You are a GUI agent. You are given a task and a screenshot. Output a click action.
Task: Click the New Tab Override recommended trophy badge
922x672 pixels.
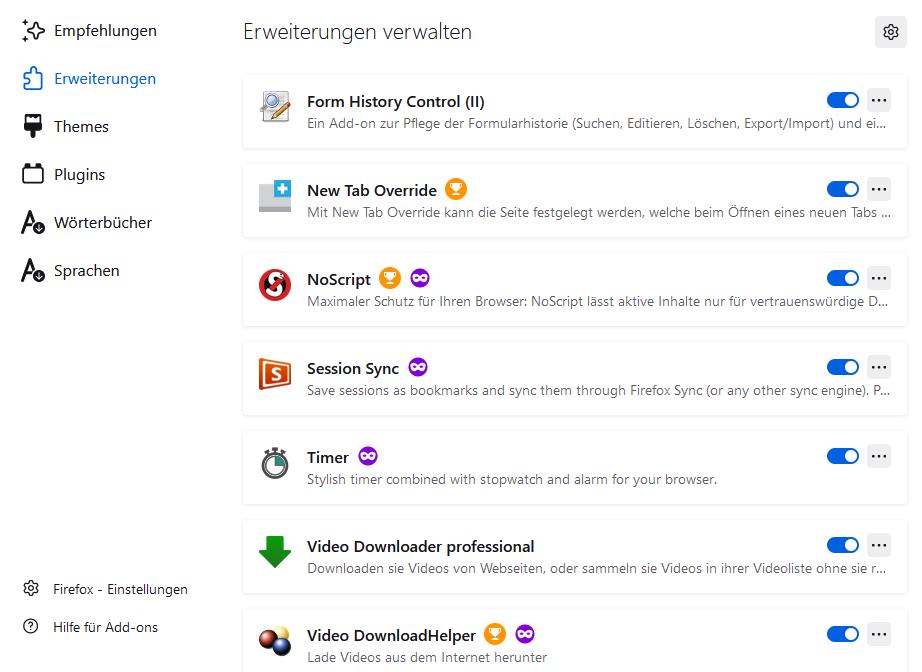[456, 190]
